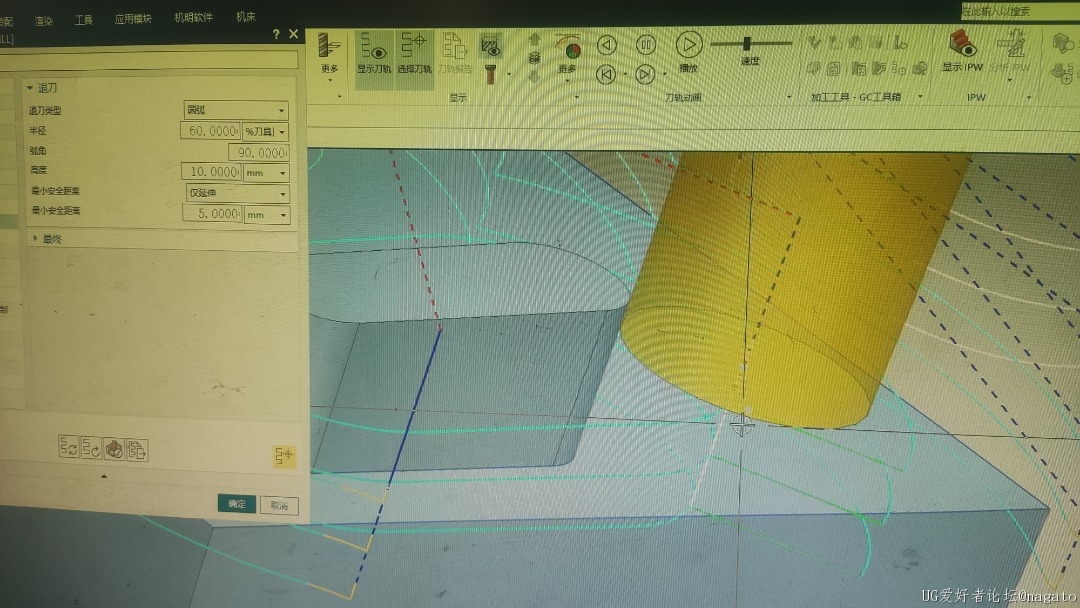Collapse dialog using small up arrow at bottom
The height and width of the screenshot is (608, 1080).
(x=104, y=476)
